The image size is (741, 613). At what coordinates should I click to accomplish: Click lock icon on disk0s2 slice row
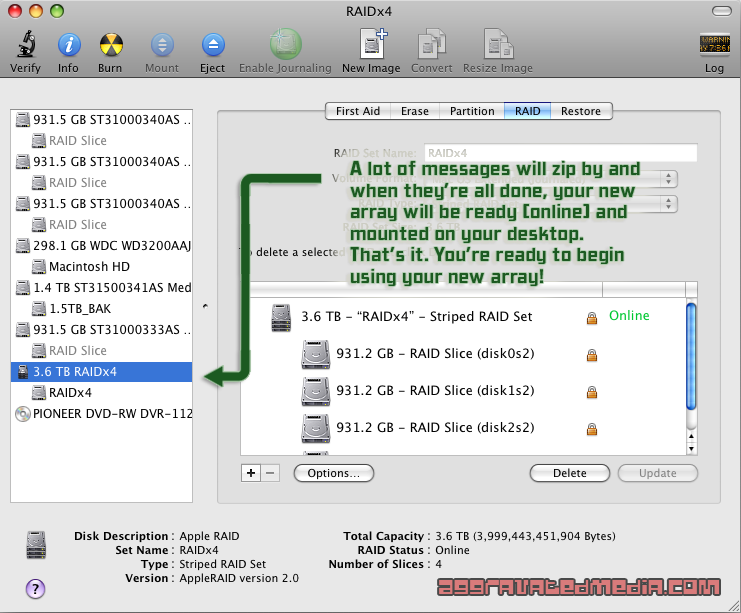(x=592, y=355)
